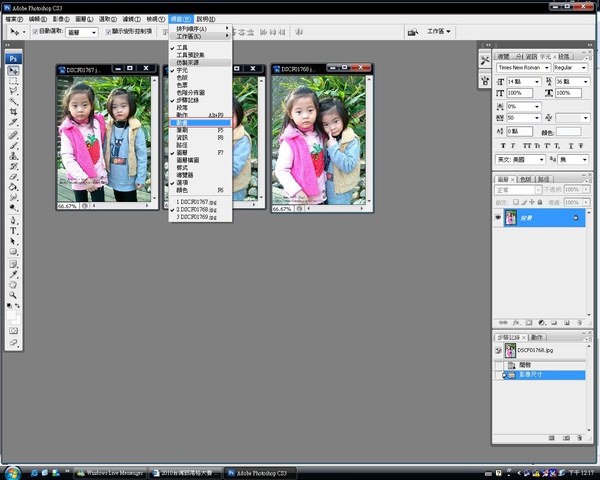Select the Rectangular Marquee tool
600x480 pixels.
tap(13, 81)
